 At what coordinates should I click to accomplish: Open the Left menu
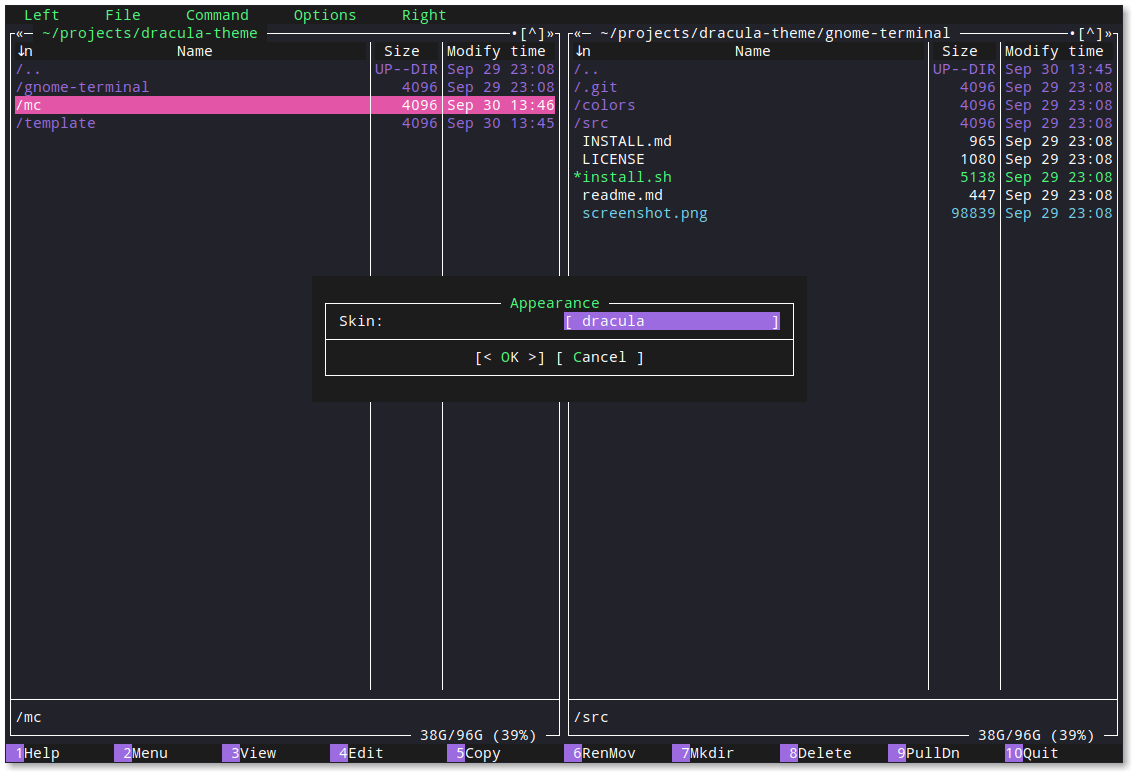(40, 14)
